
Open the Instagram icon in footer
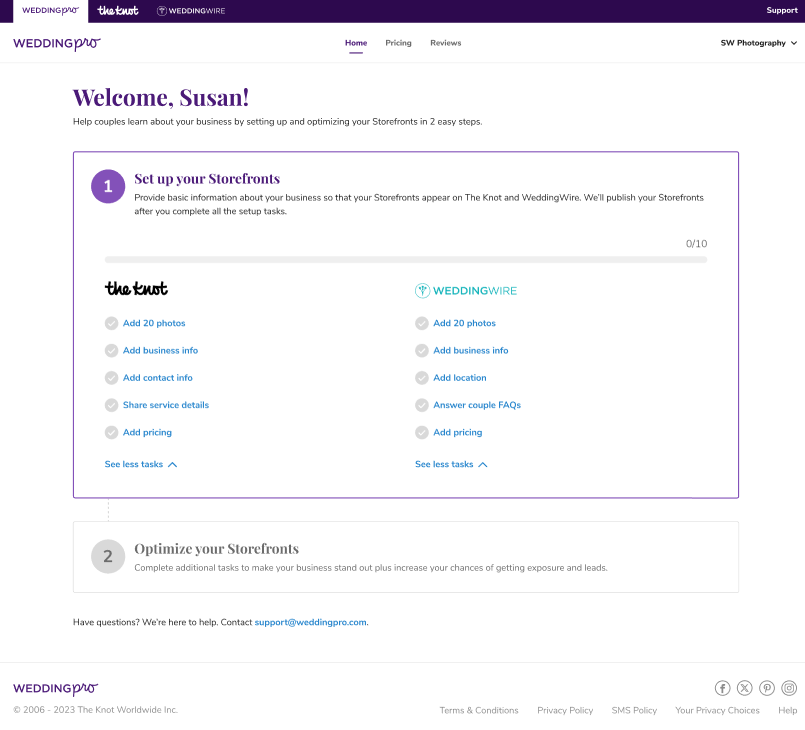[x=789, y=688]
